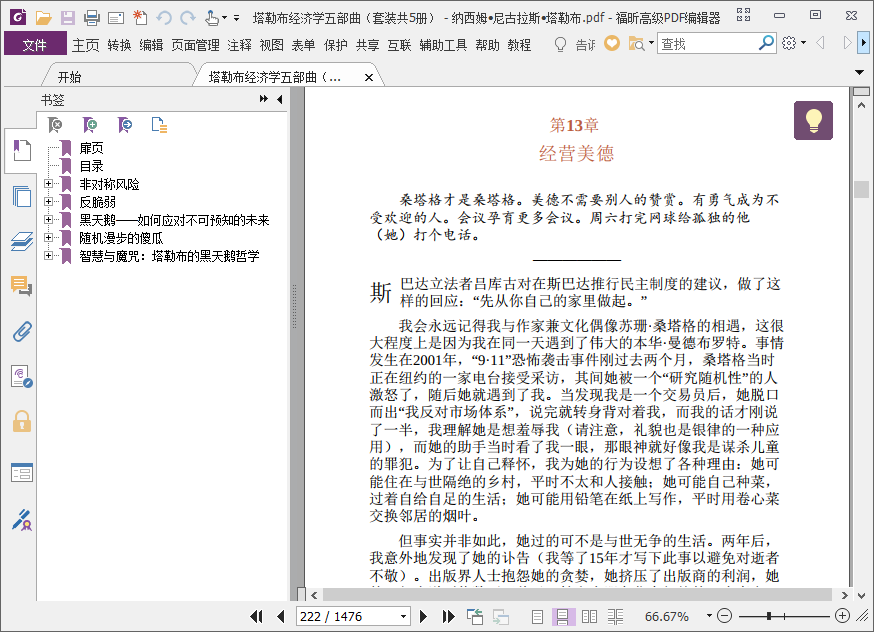The image size is (874, 632).
Task: Click the page number input field
Action: [x=347, y=616]
